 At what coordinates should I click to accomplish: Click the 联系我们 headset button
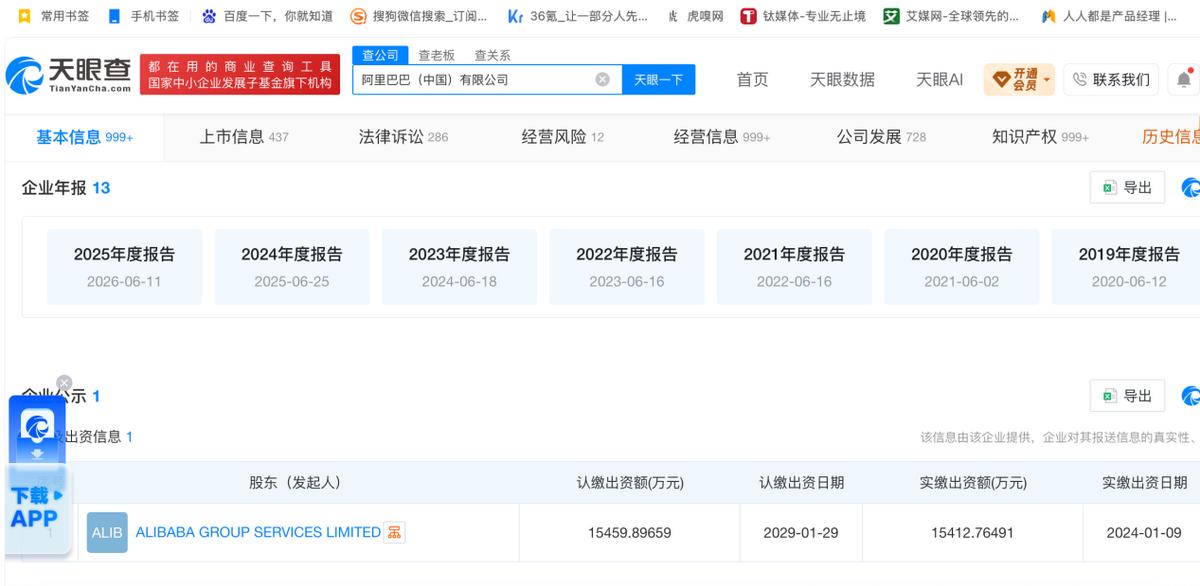pos(1111,79)
